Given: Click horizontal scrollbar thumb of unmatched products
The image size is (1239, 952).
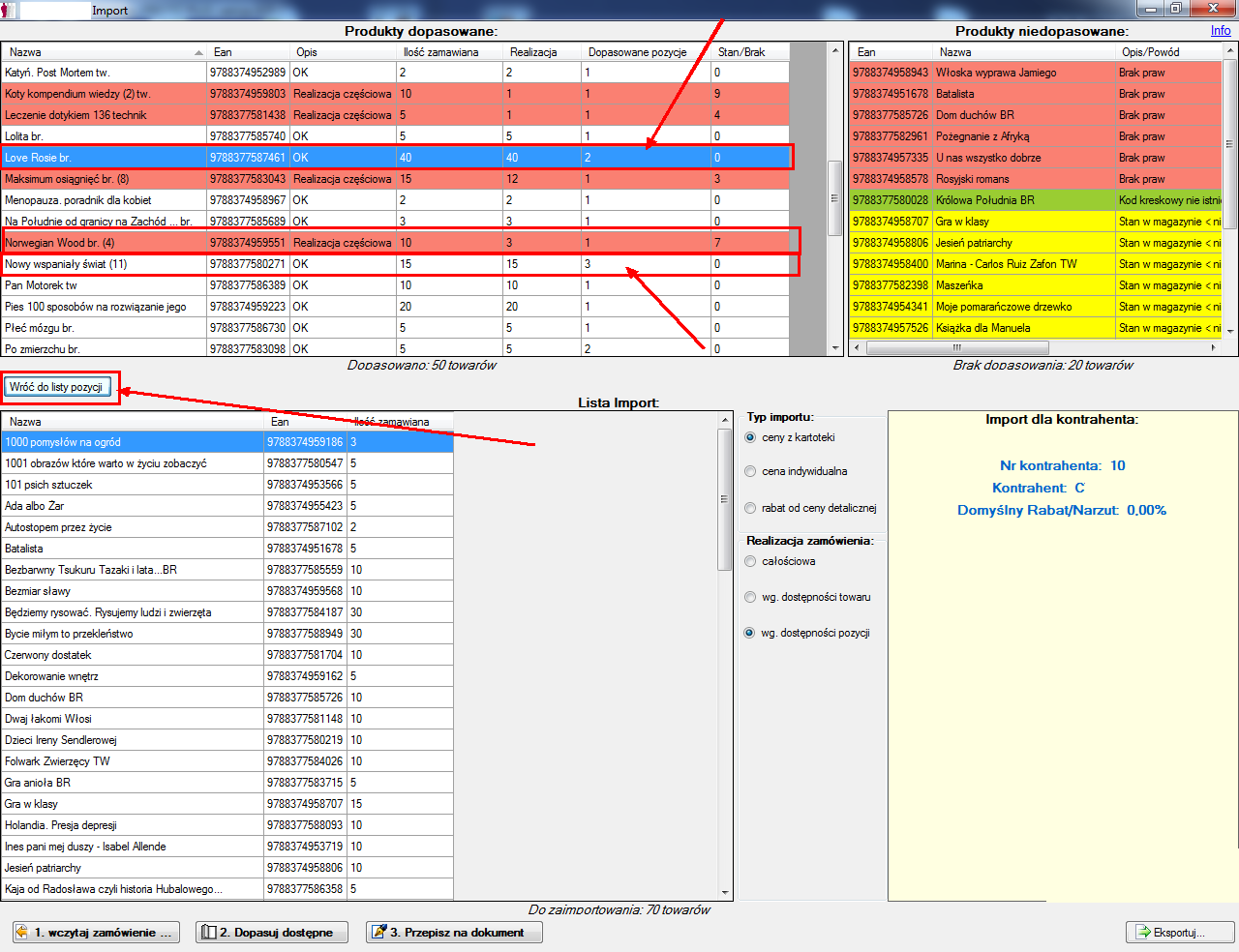Looking at the screenshot, I should (x=957, y=347).
